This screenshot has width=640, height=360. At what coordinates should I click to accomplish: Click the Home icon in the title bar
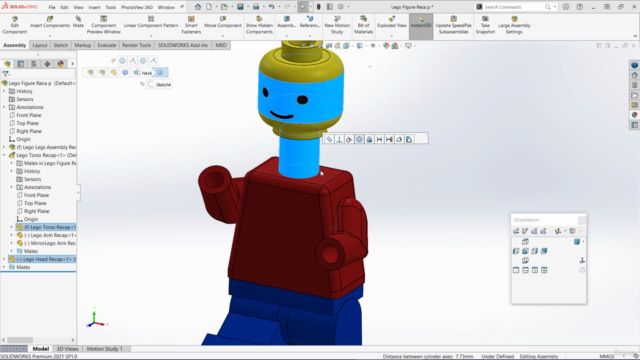(x=198, y=7)
